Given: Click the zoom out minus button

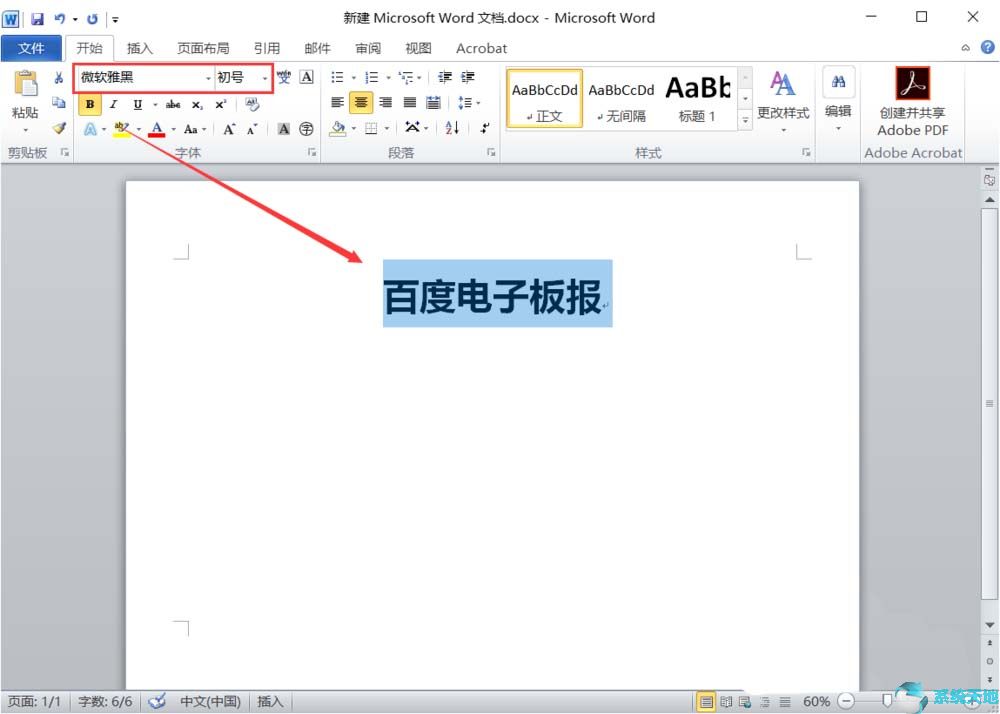Looking at the screenshot, I should tap(845, 701).
